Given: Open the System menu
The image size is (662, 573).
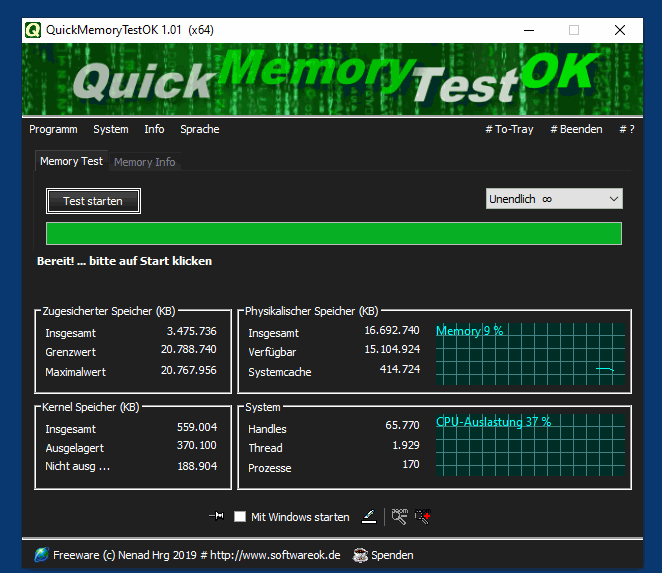Looking at the screenshot, I should click(111, 129).
